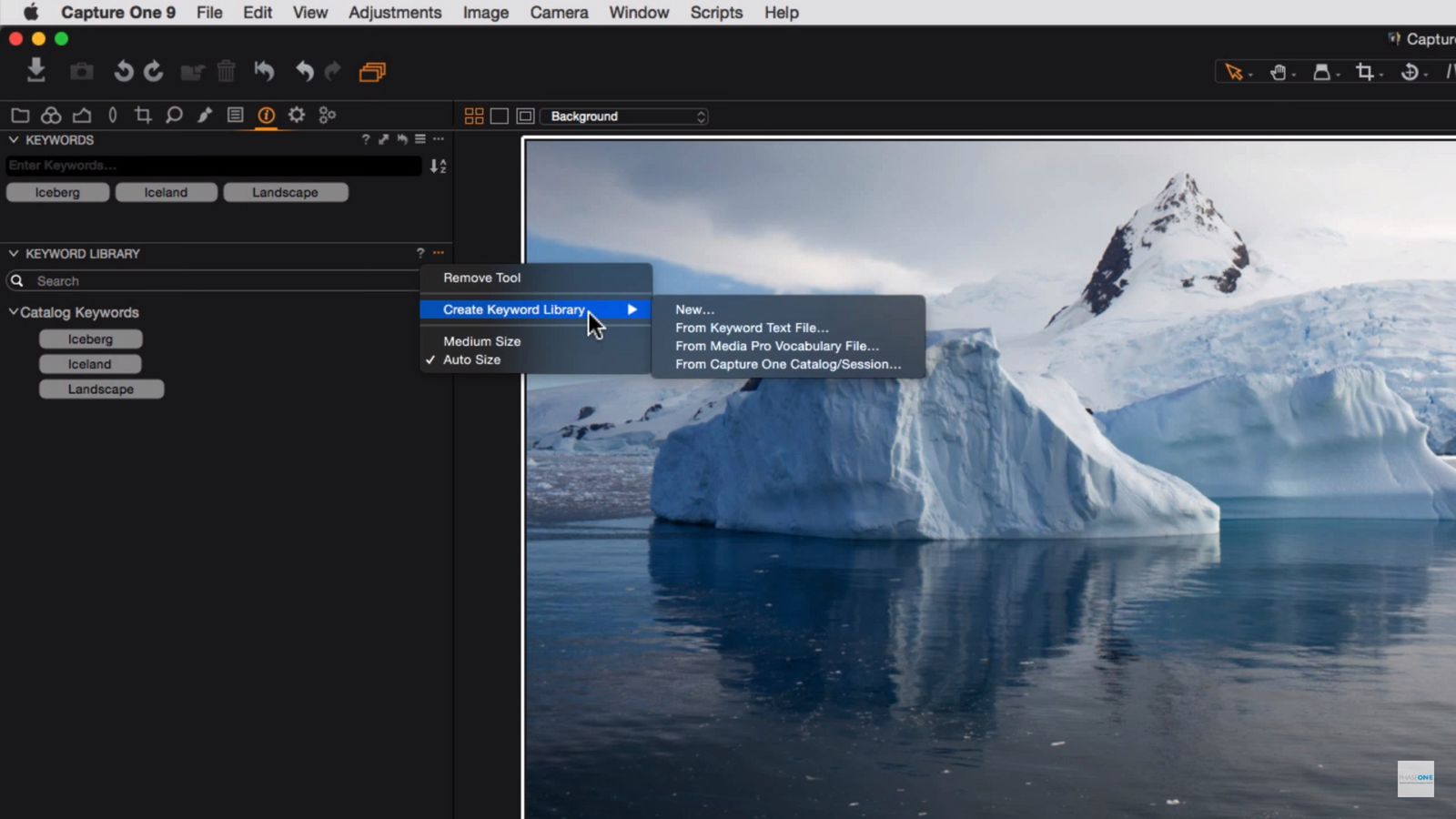This screenshot has width=1456, height=819.
Task: Choose From Capture One Catalog/Session...
Action: pos(788,364)
